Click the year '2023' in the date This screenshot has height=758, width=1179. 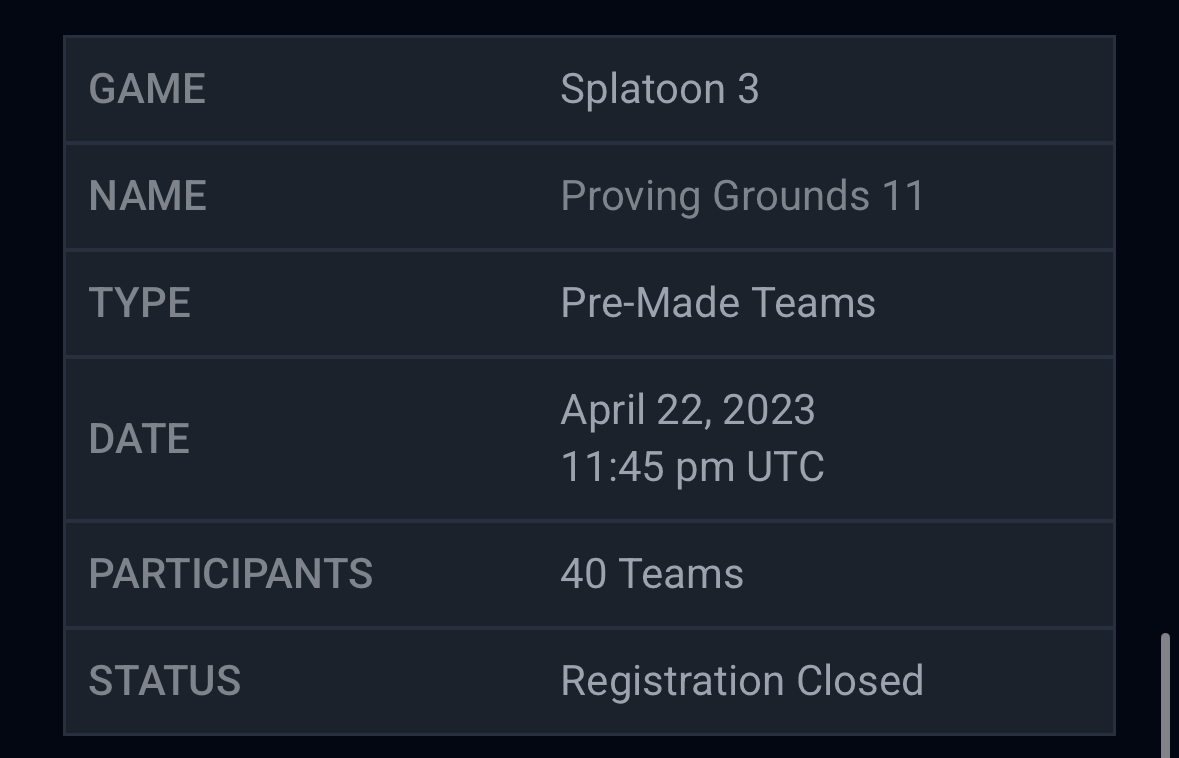click(769, 410)
